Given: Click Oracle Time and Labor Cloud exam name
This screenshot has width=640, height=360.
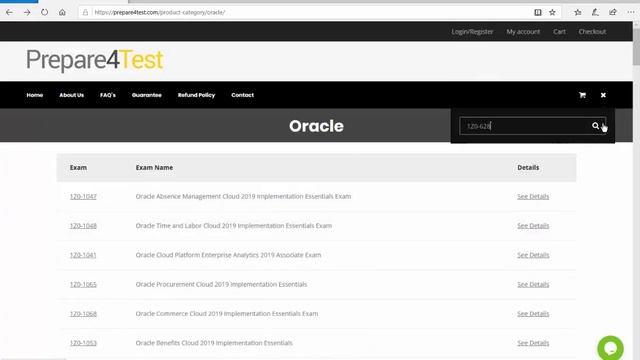Looking at the screenshot, I should [233, 226].
